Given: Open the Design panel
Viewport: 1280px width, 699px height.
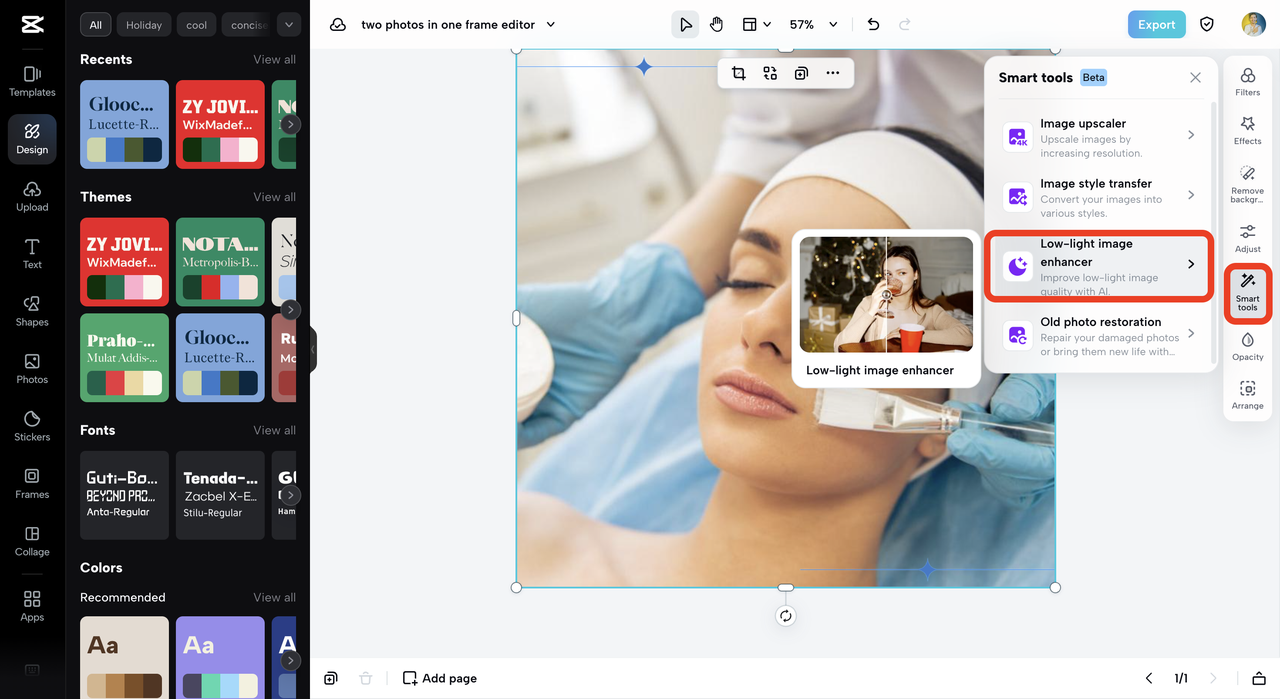Looking at the screenshot, I should (32, 139).
